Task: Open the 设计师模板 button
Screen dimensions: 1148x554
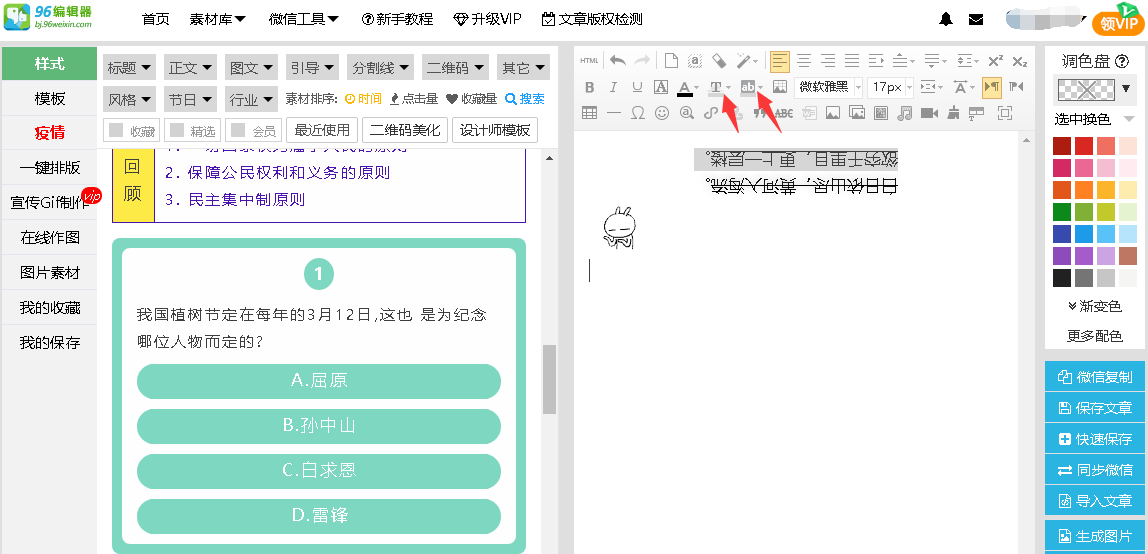Action: 496,131
